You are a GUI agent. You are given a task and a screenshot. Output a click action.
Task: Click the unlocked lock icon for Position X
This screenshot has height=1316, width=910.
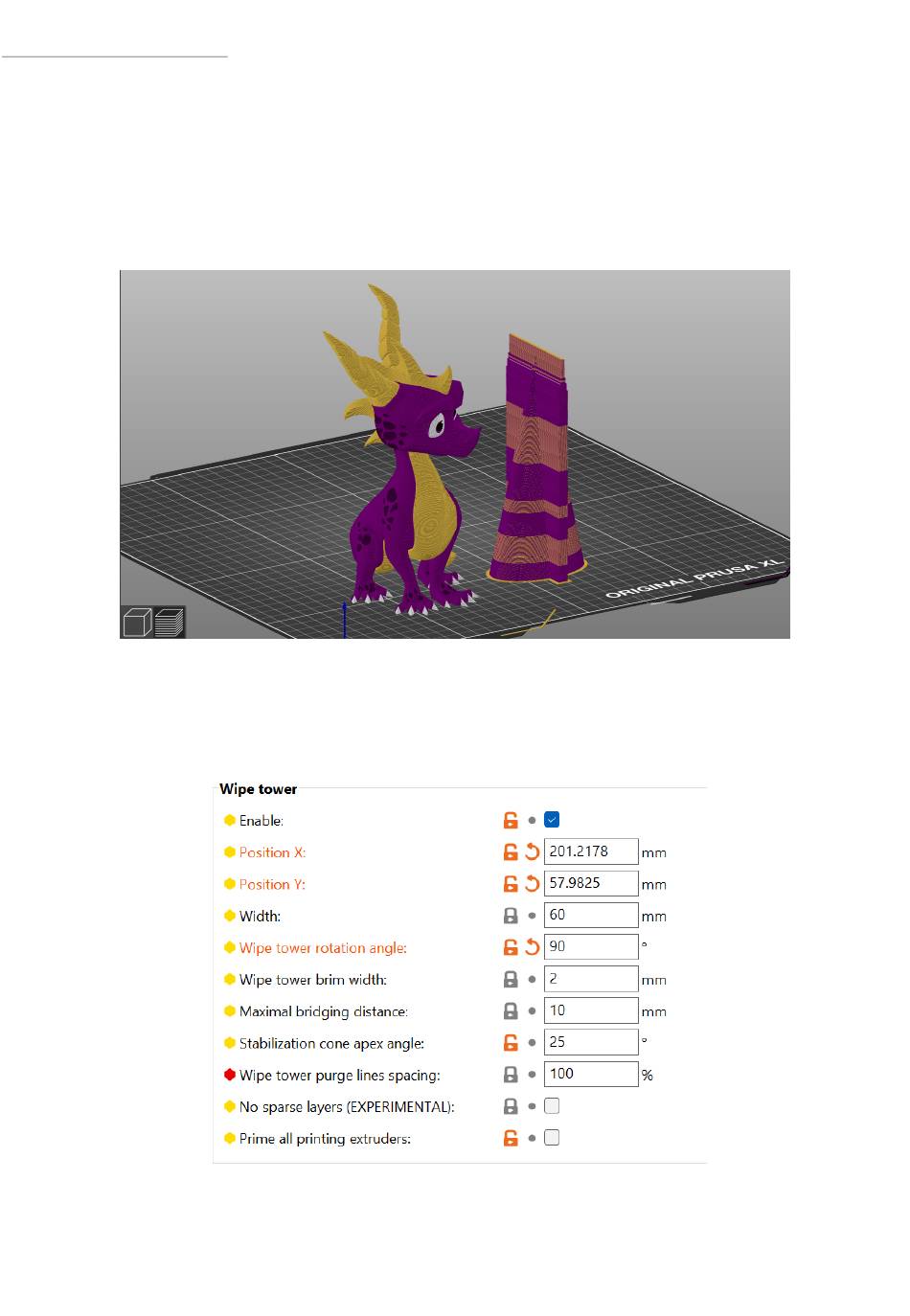tap(511, 851)
